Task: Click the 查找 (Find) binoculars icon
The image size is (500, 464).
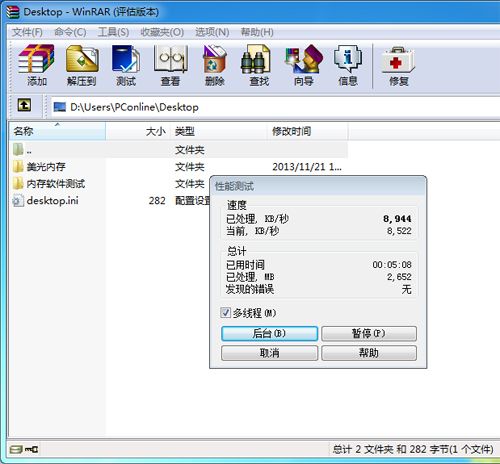Action: (256, 59)
